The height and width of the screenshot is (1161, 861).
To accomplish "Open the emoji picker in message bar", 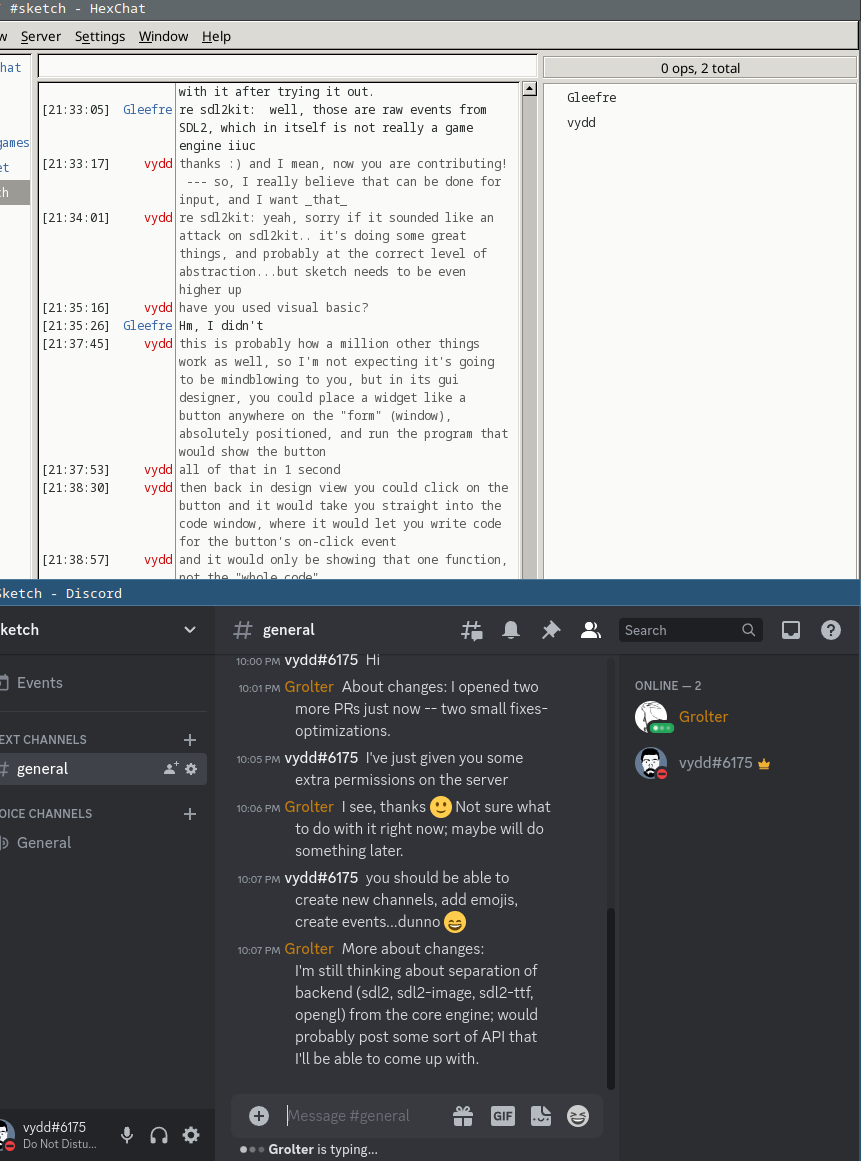I will point(578,1116).
